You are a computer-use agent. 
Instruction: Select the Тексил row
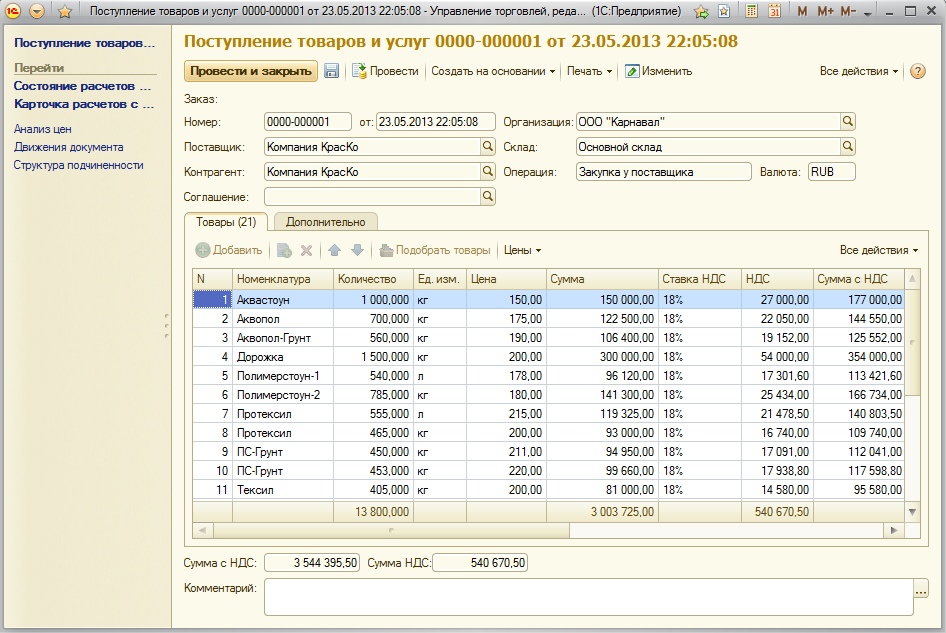549,489
